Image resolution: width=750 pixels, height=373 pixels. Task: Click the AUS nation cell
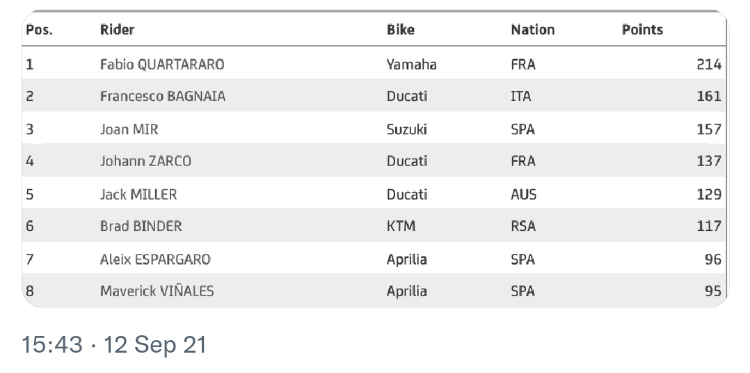(x=524, y=194)
